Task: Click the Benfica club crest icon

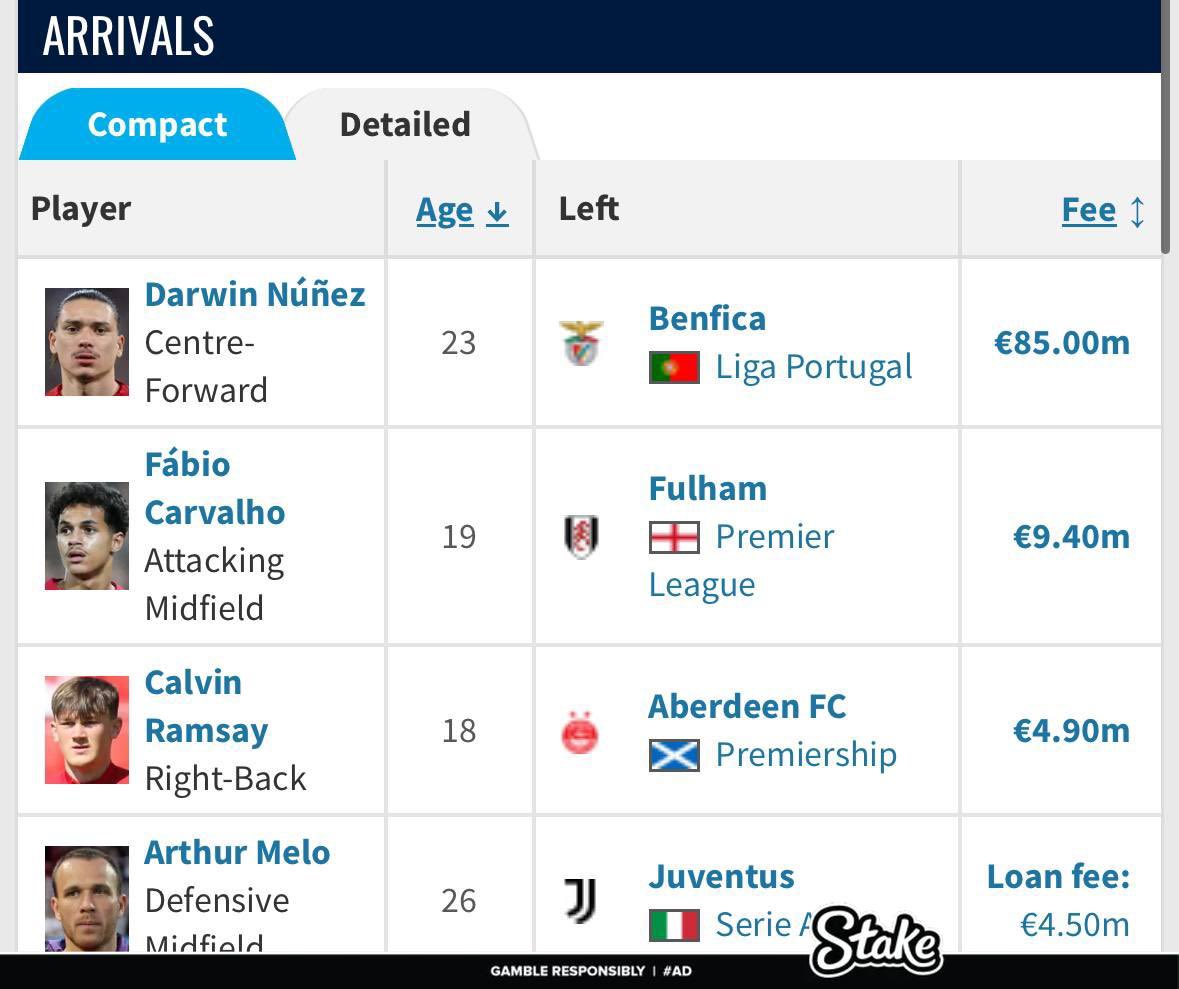Action: 581,342
